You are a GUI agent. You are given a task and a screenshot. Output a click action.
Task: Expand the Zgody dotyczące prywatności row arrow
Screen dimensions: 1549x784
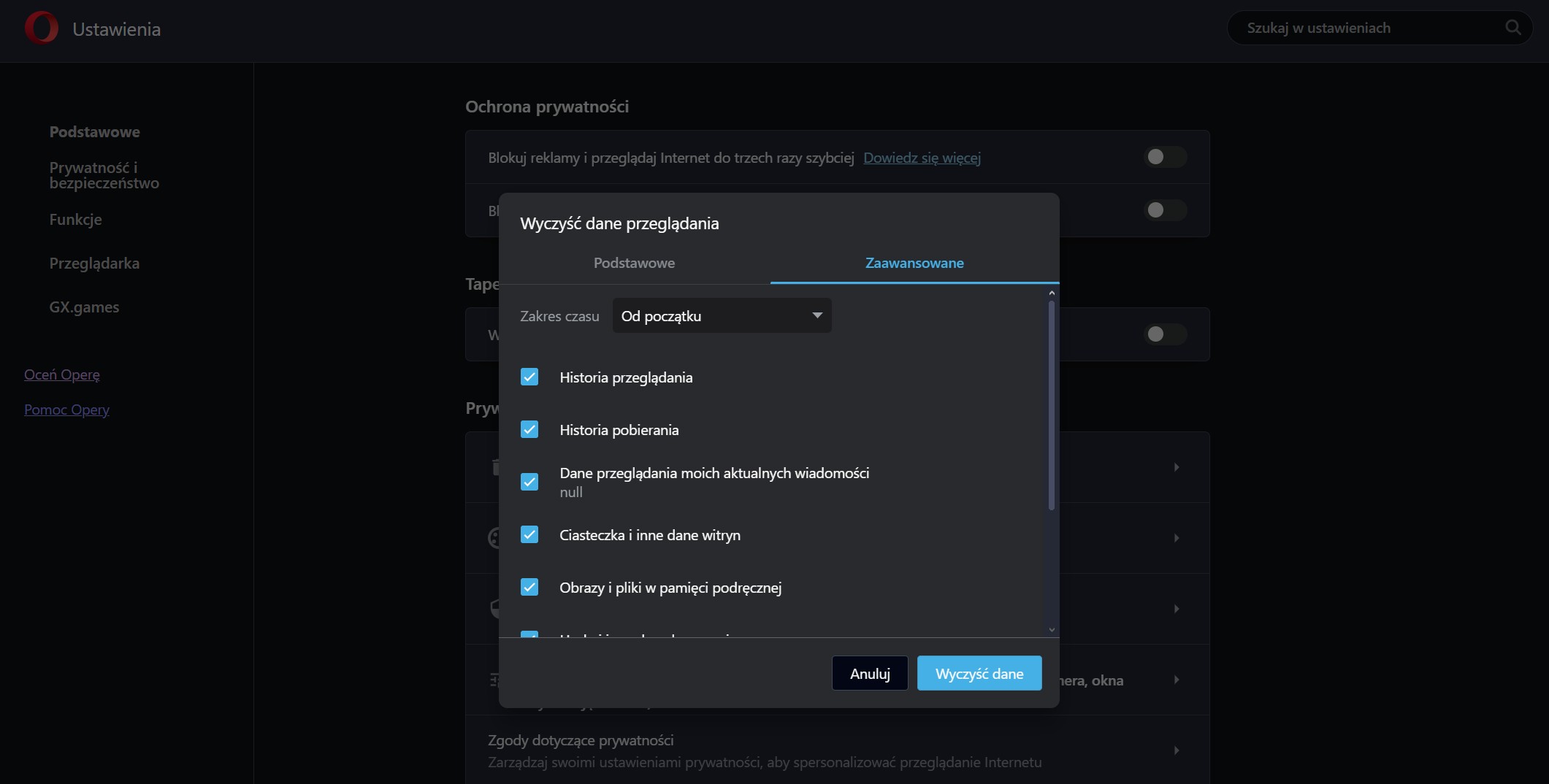coord(1177,750)
